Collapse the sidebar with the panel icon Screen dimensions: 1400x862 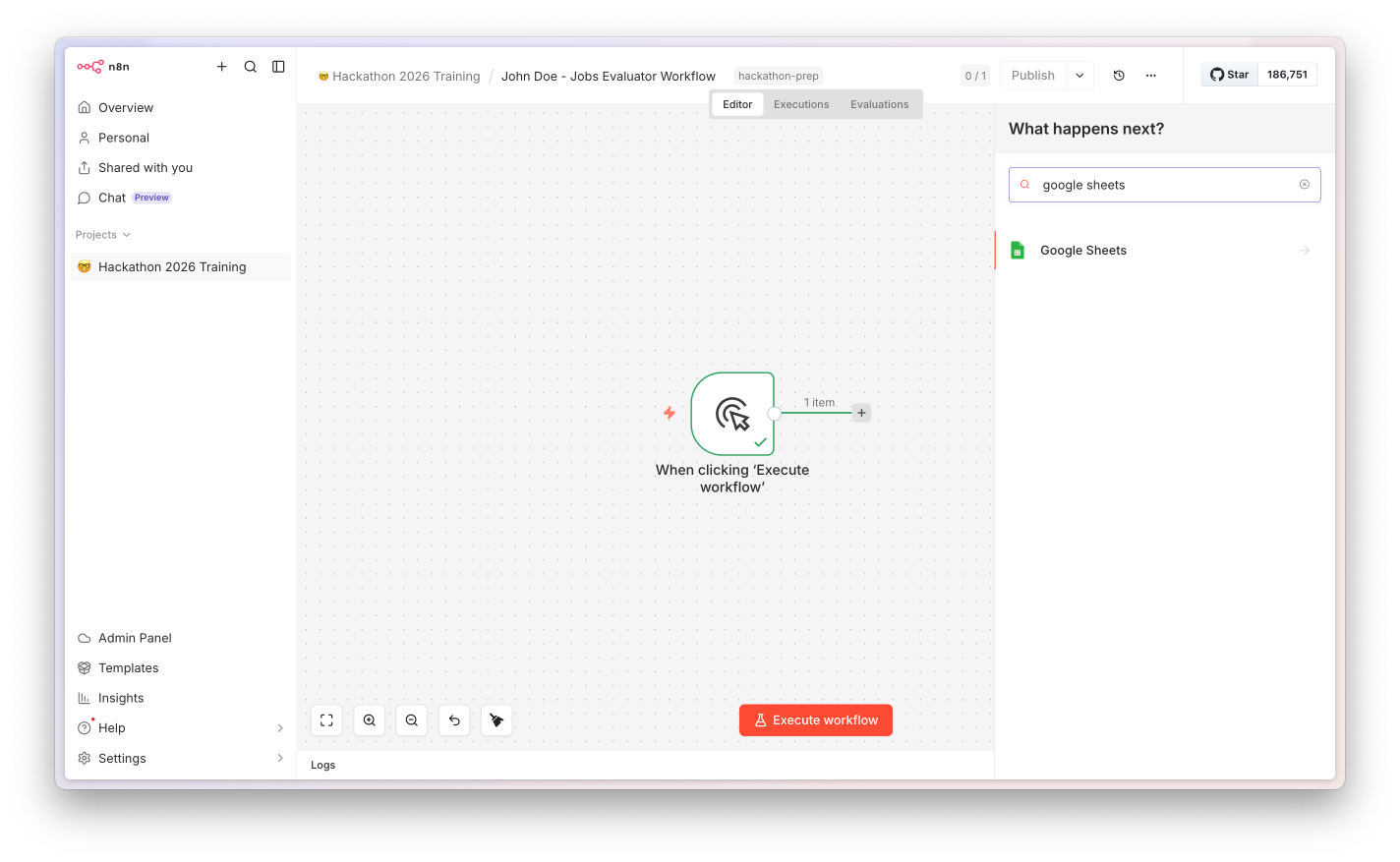pos(278,67)
